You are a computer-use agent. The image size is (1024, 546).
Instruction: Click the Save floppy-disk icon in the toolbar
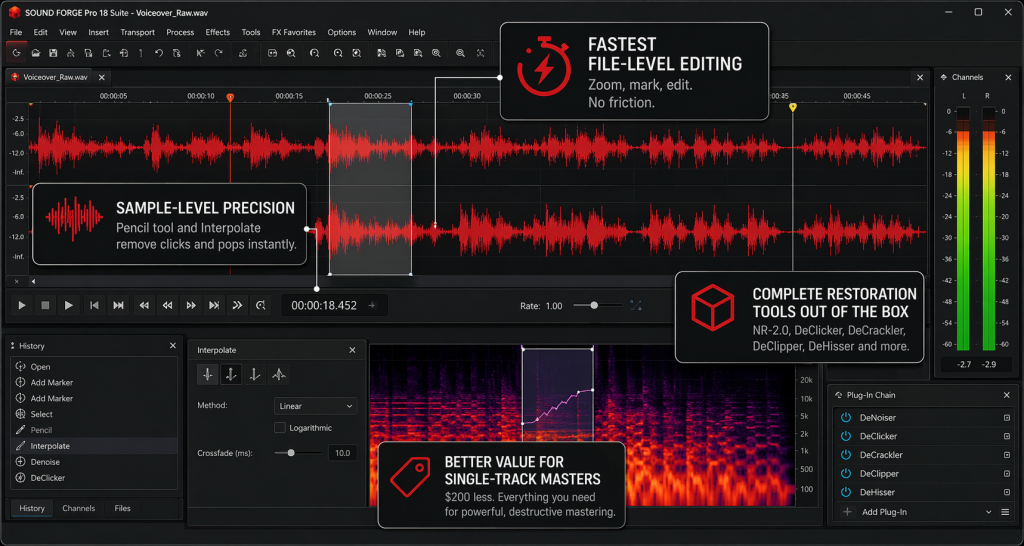click(x=54, y=53)
